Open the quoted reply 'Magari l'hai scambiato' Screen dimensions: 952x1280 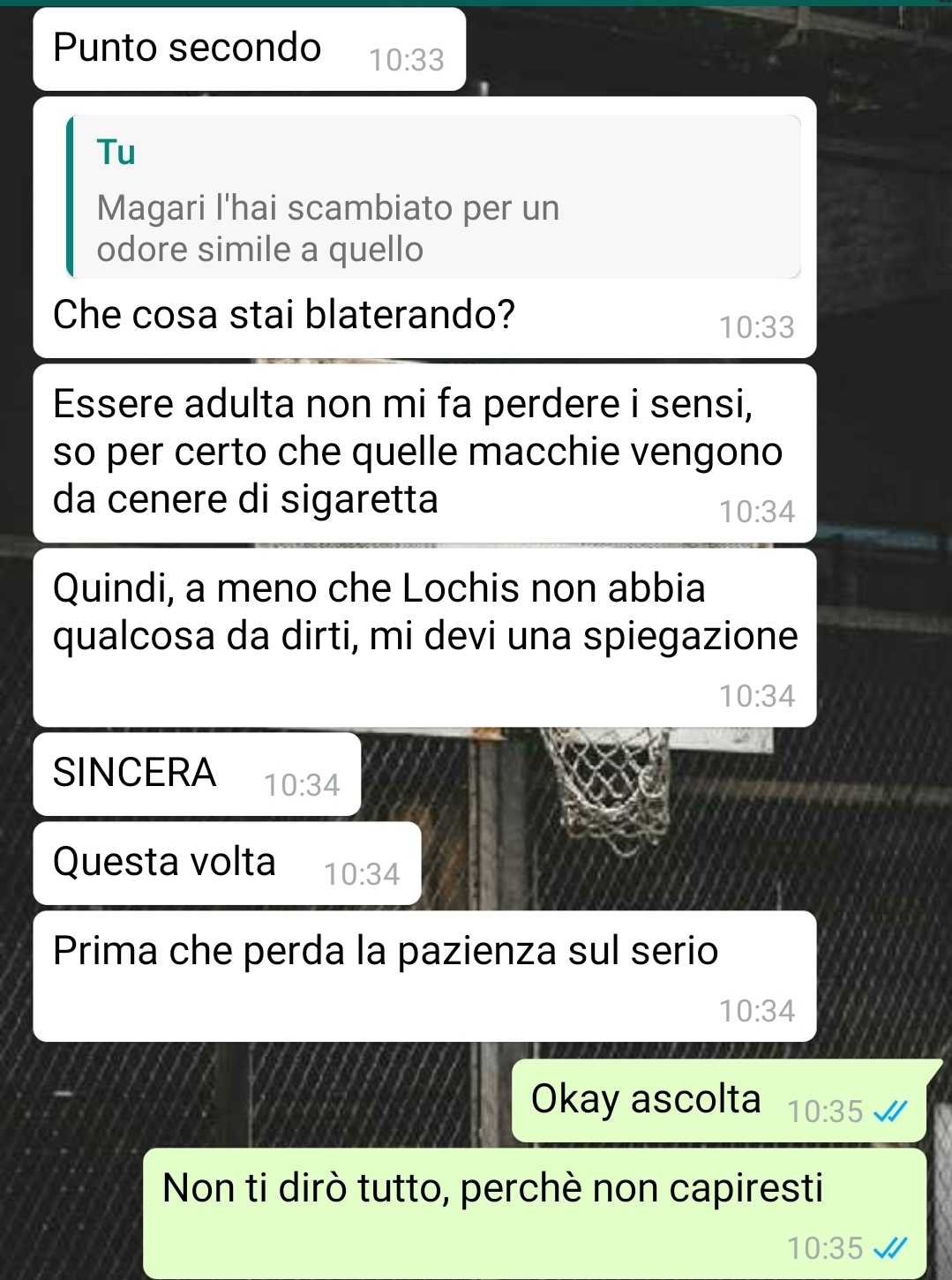click(x=433, y=197)
